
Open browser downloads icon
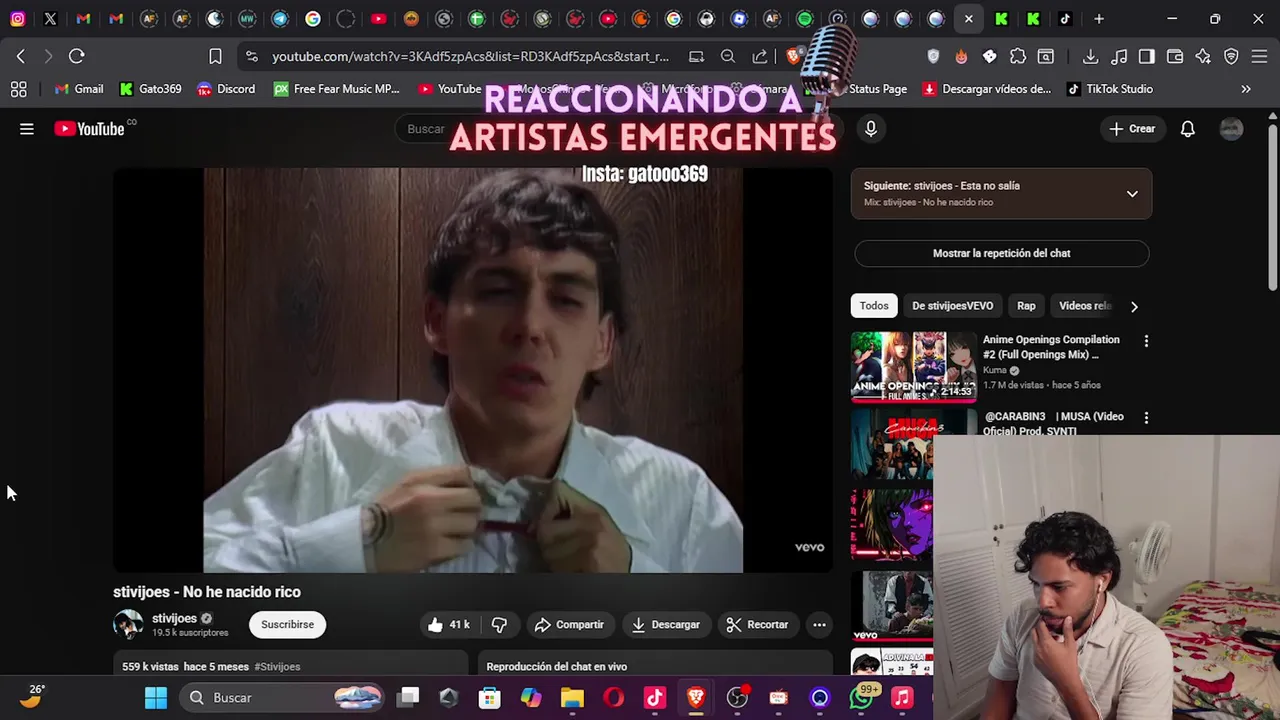point(1090,57)
